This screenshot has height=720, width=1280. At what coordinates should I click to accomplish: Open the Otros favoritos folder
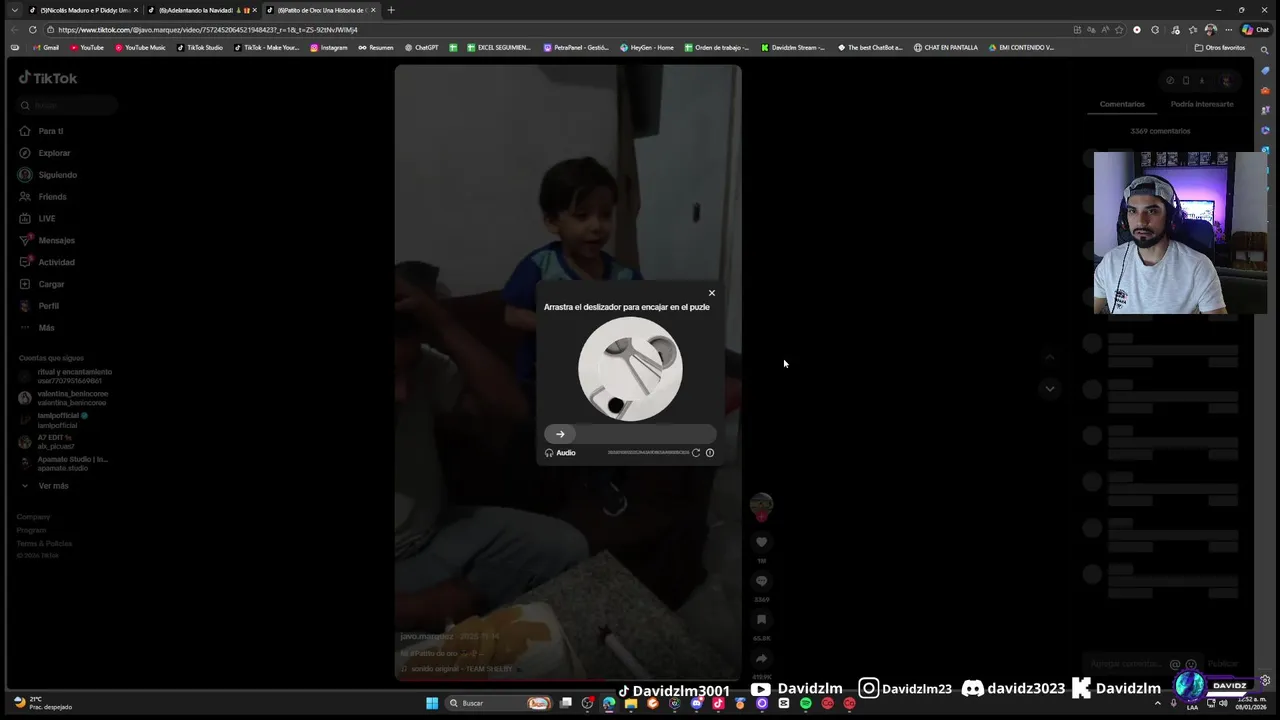(x=1220, y=47)
